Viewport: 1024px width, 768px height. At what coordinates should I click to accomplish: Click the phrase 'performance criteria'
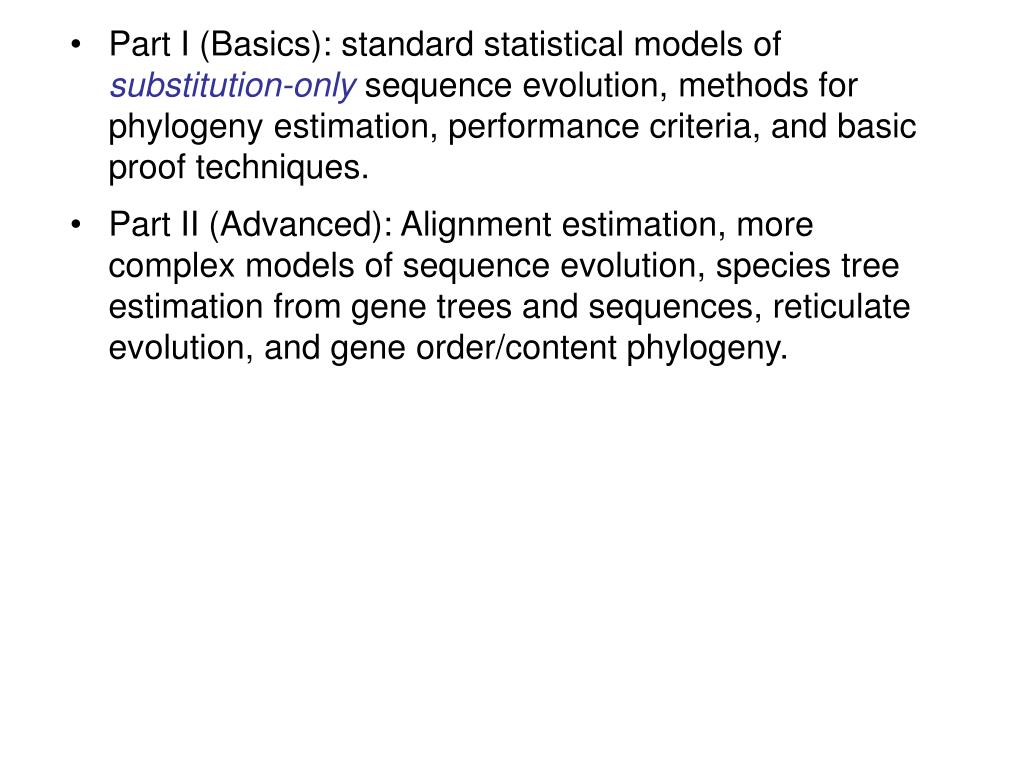point(604,127)
